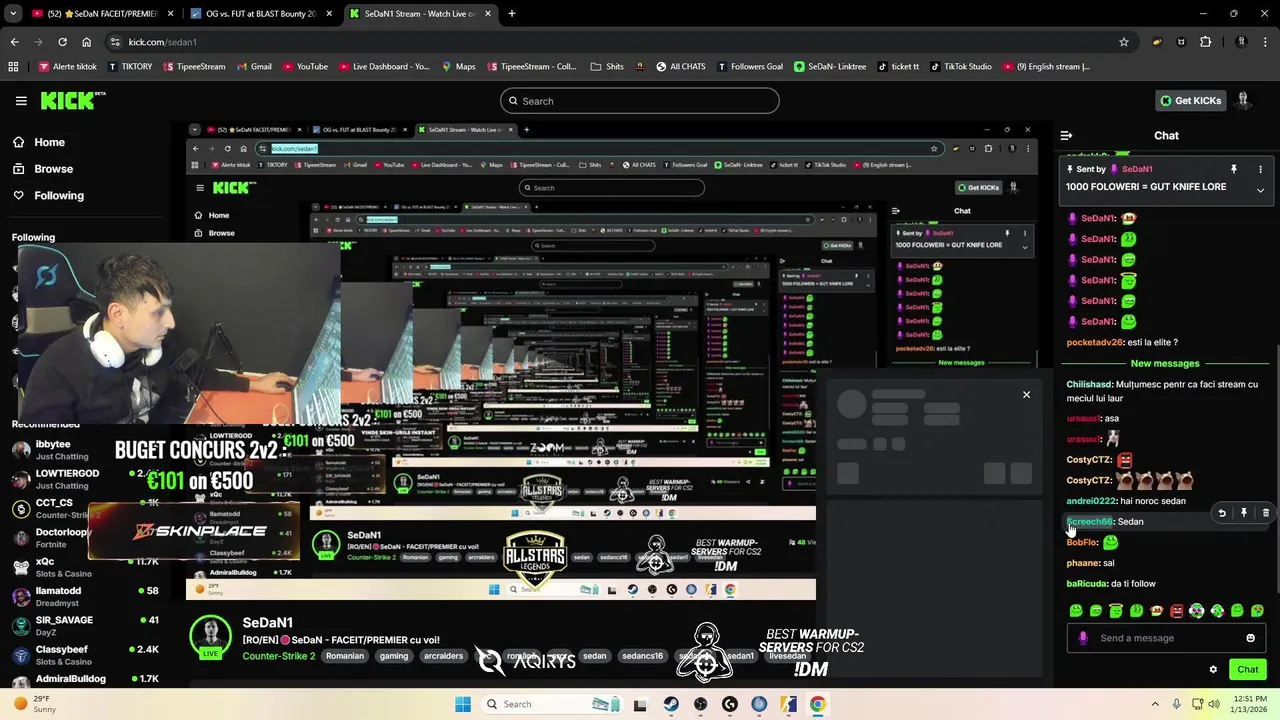Open Classybeef recommended channel

pos(85,654)
